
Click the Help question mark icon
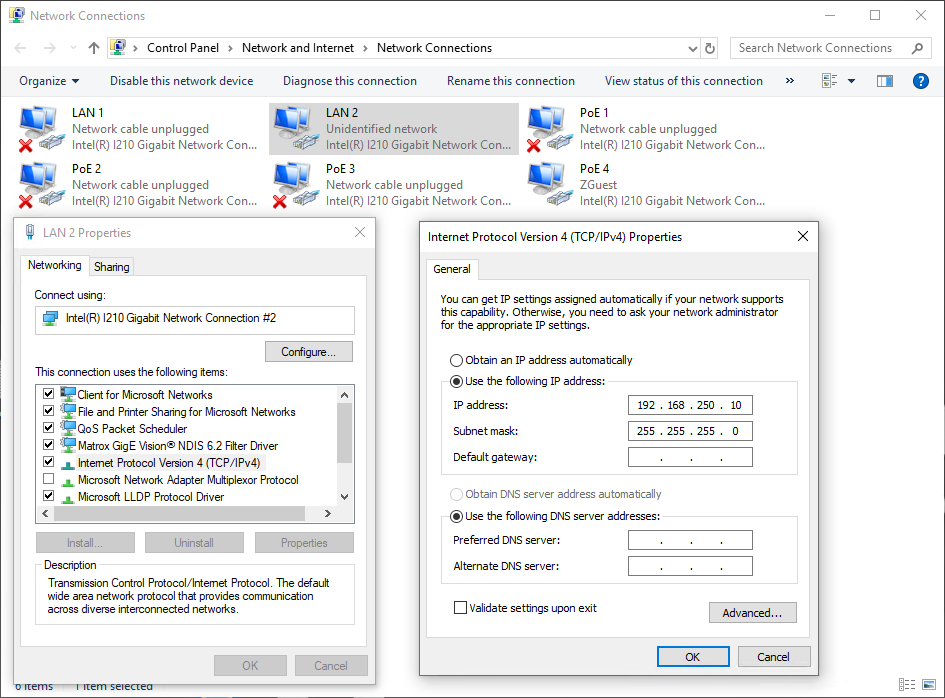point(921,81)
